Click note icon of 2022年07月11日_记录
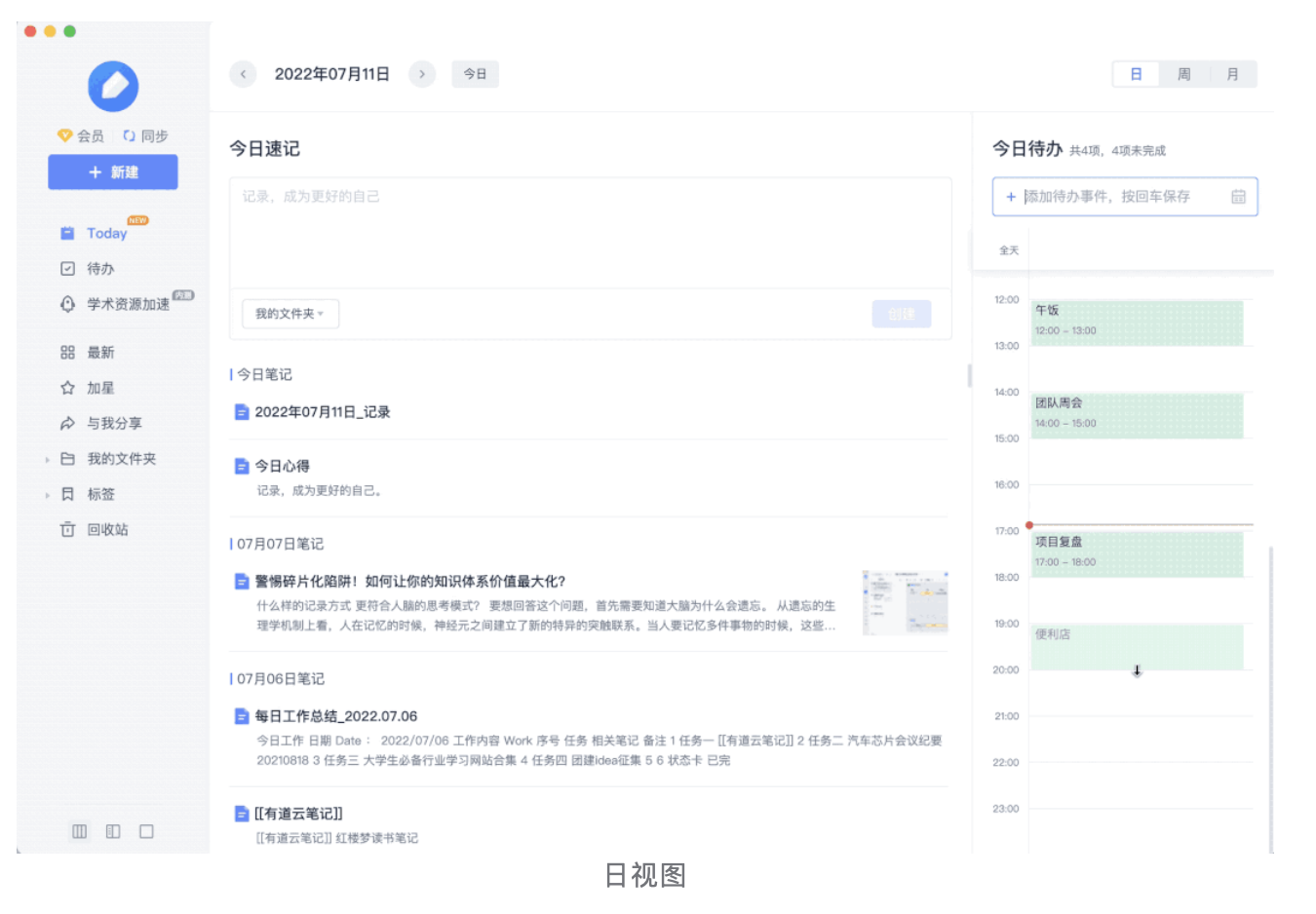Screen dimensions: 1316x914 tap(242, 412)
